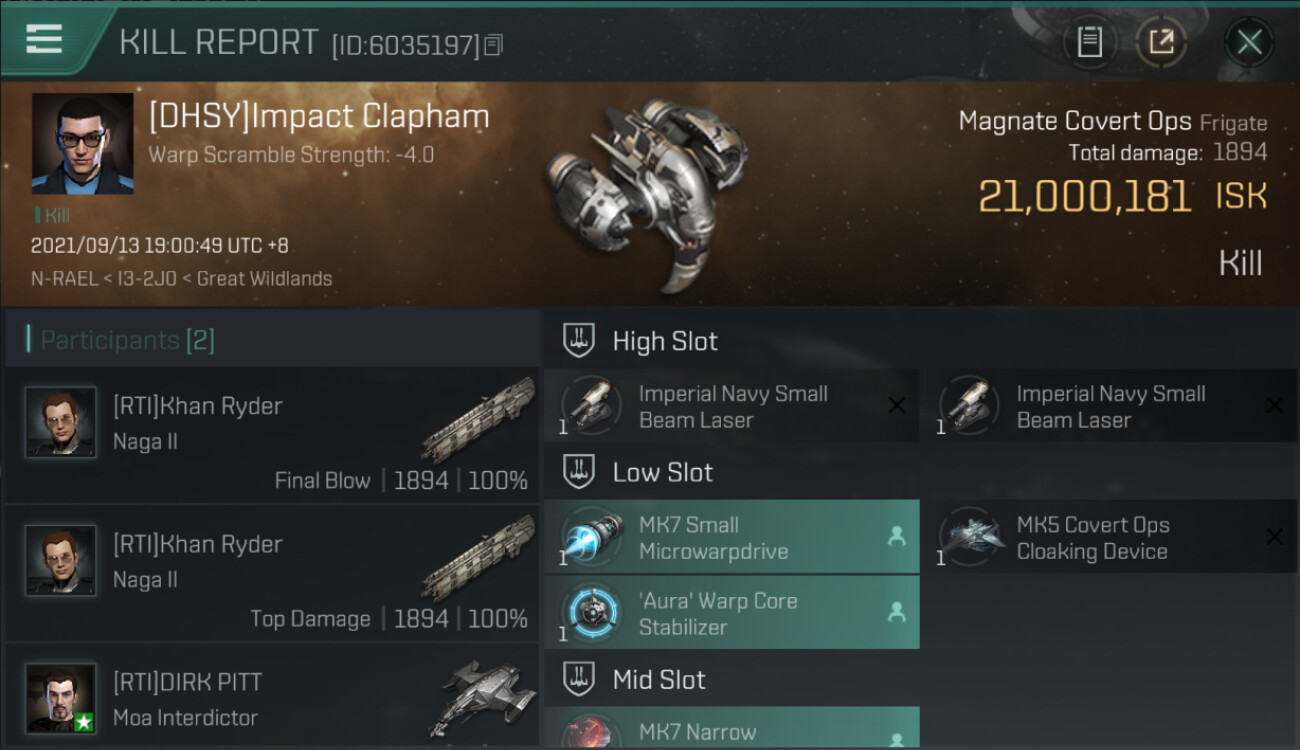Copy the kill report ID icon
The image size is (1300, 750).
pos(493,45)
